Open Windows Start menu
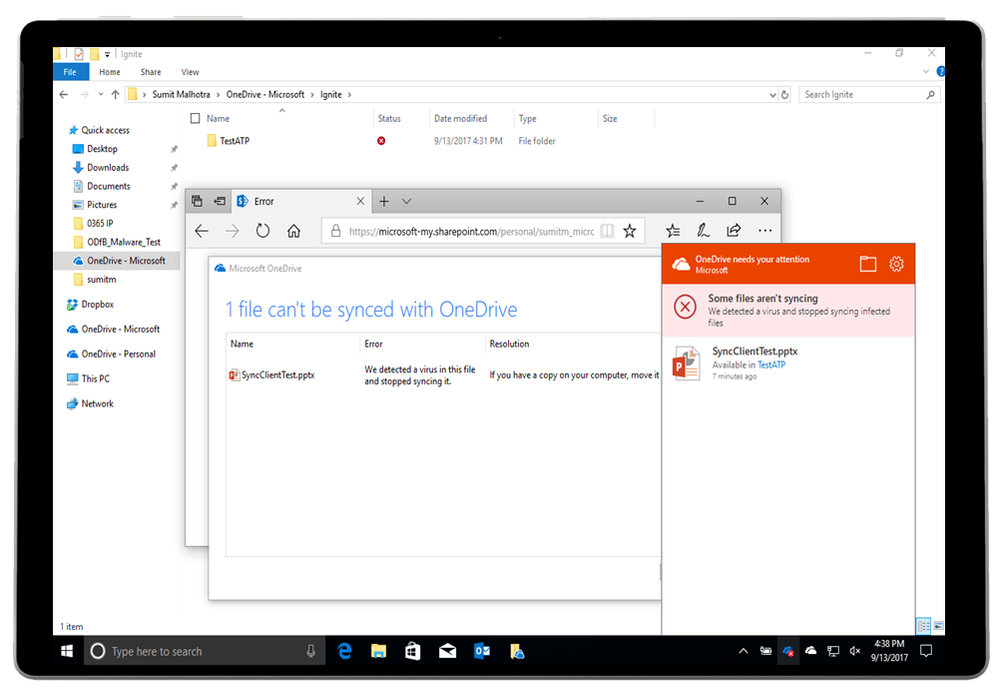 [x=67, y=651]
